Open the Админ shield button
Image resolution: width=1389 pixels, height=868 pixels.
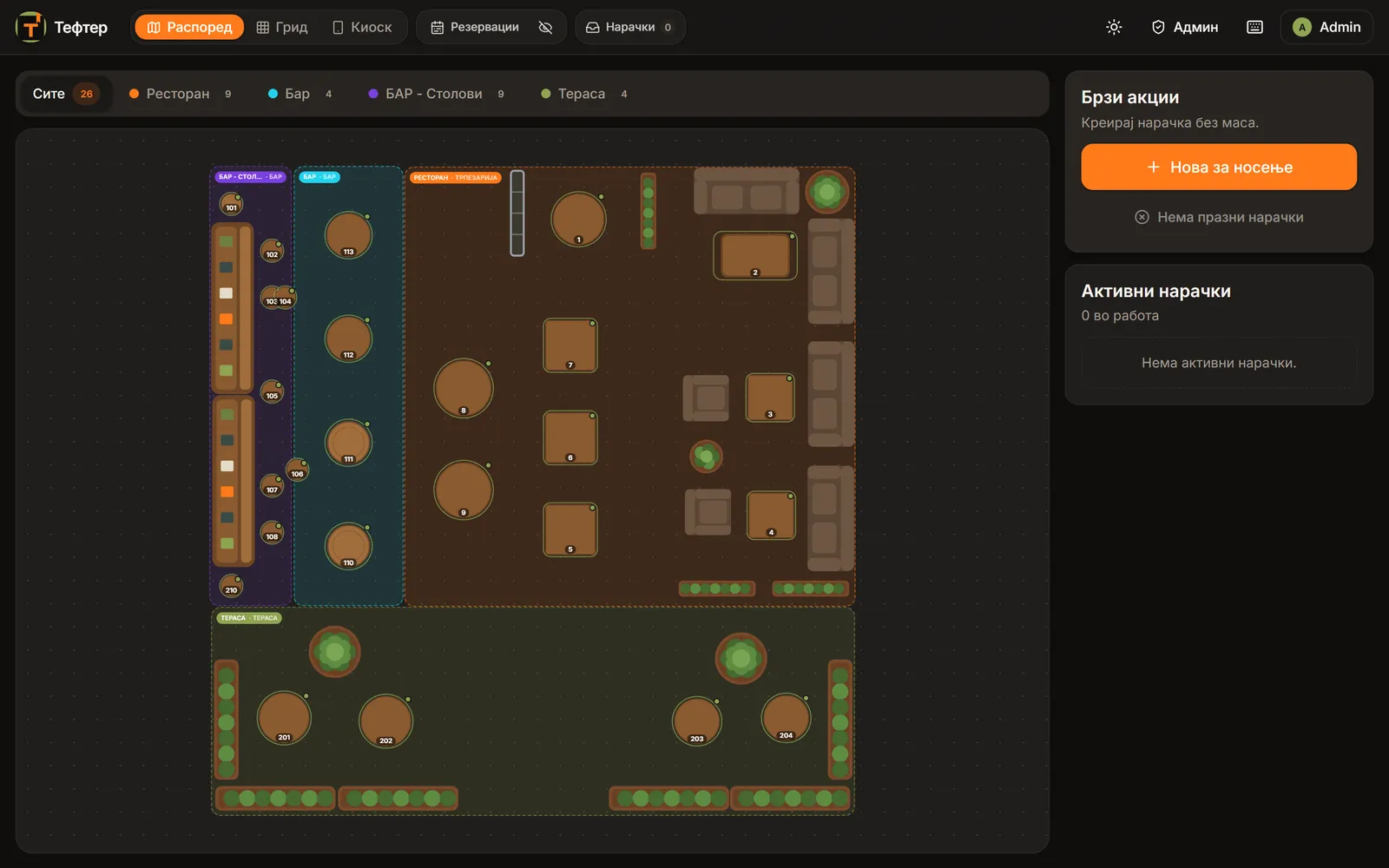point(1185,27)
